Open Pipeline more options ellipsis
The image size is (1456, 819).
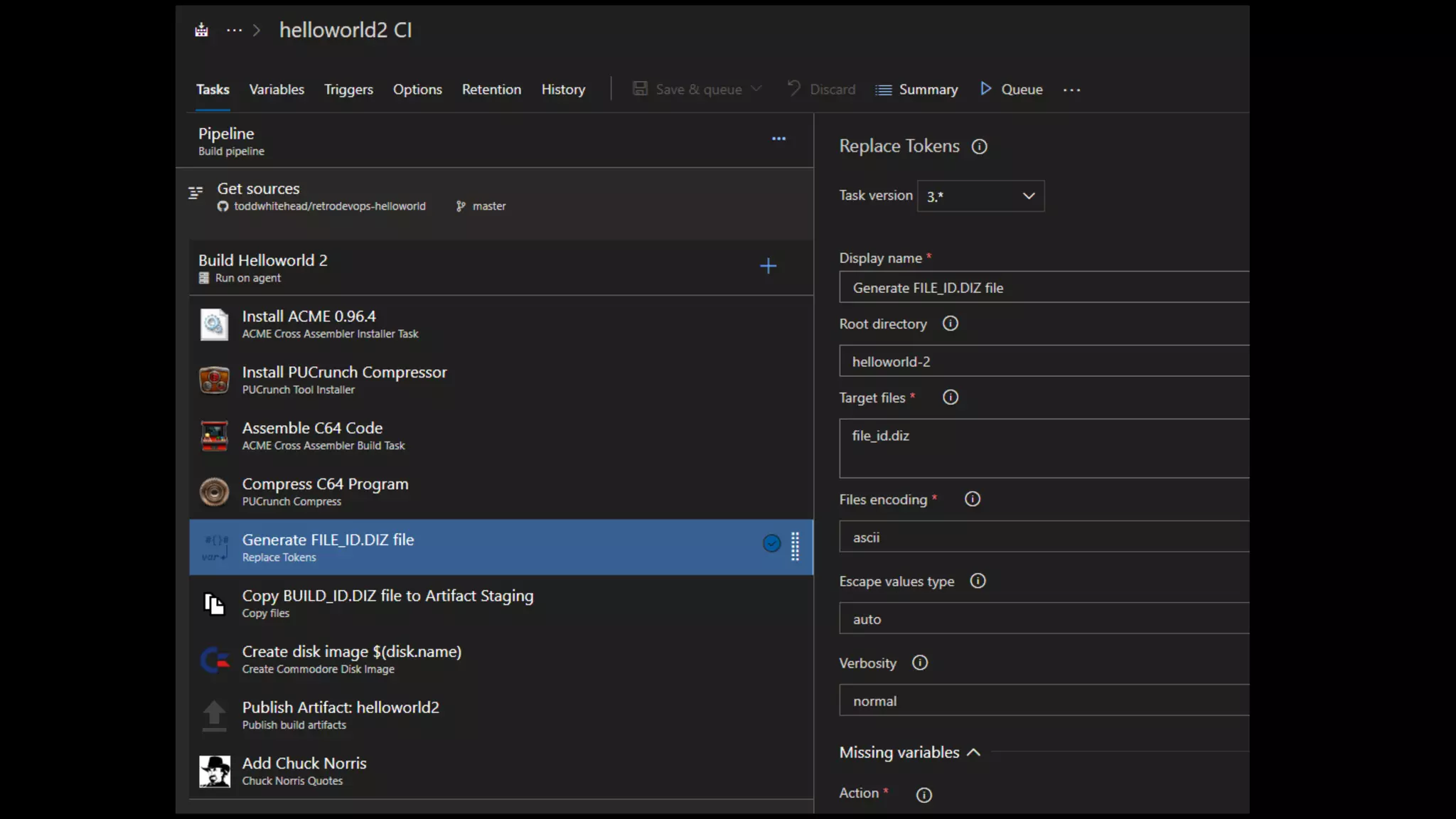(778, 139)
